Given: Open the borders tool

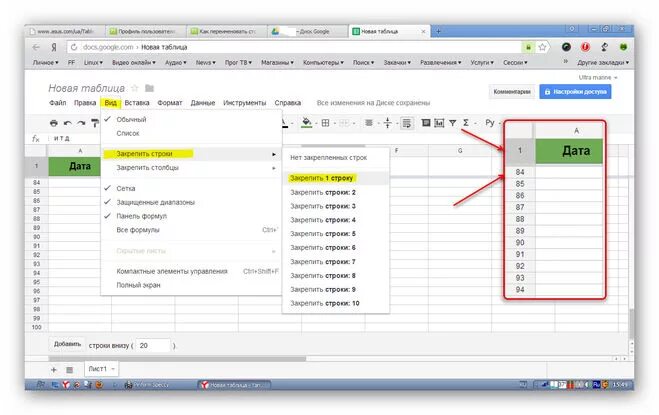Looking at the screenshot, I should click(325, 123).
